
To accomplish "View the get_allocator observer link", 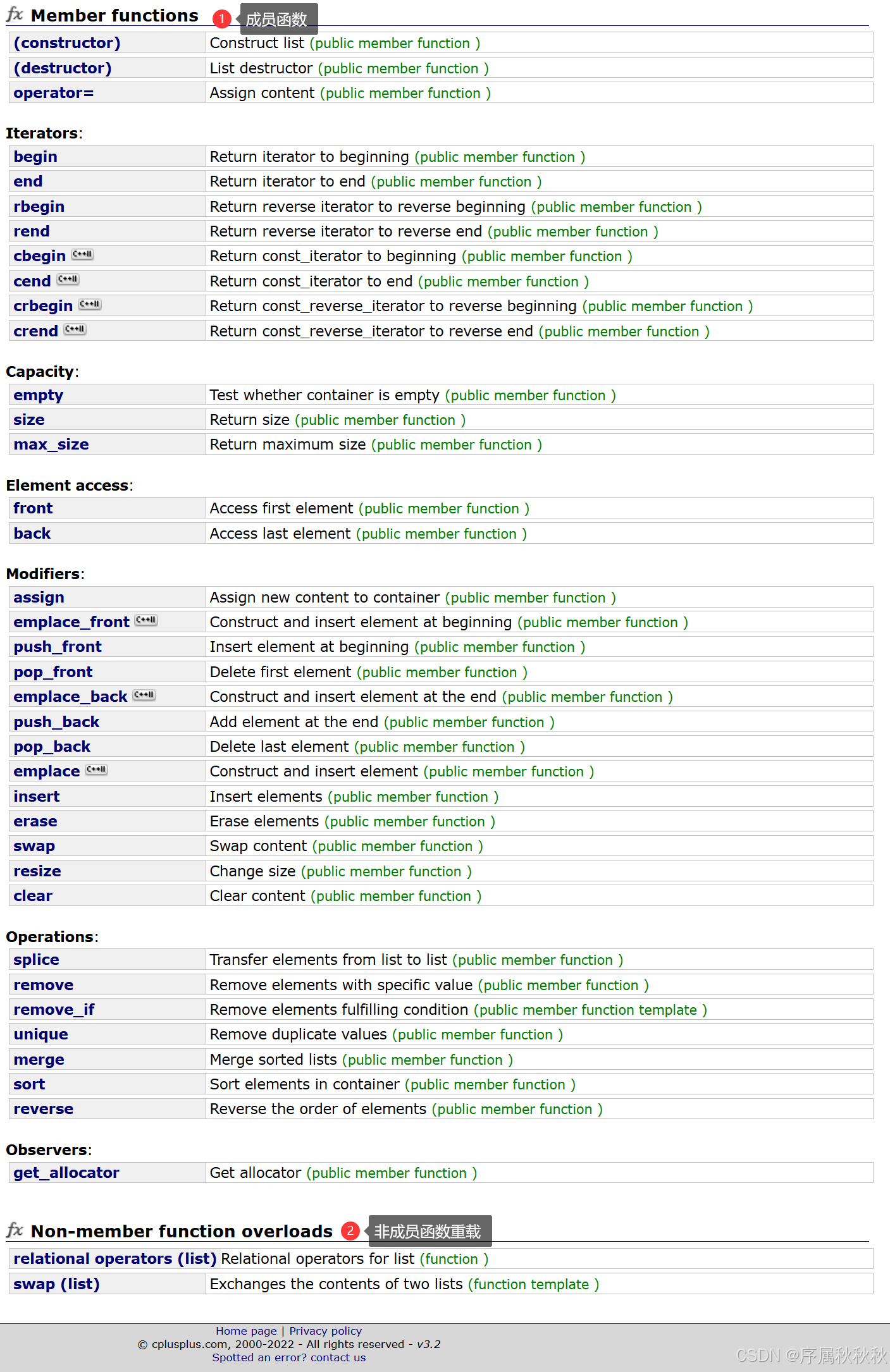I will coord(66,1173).
